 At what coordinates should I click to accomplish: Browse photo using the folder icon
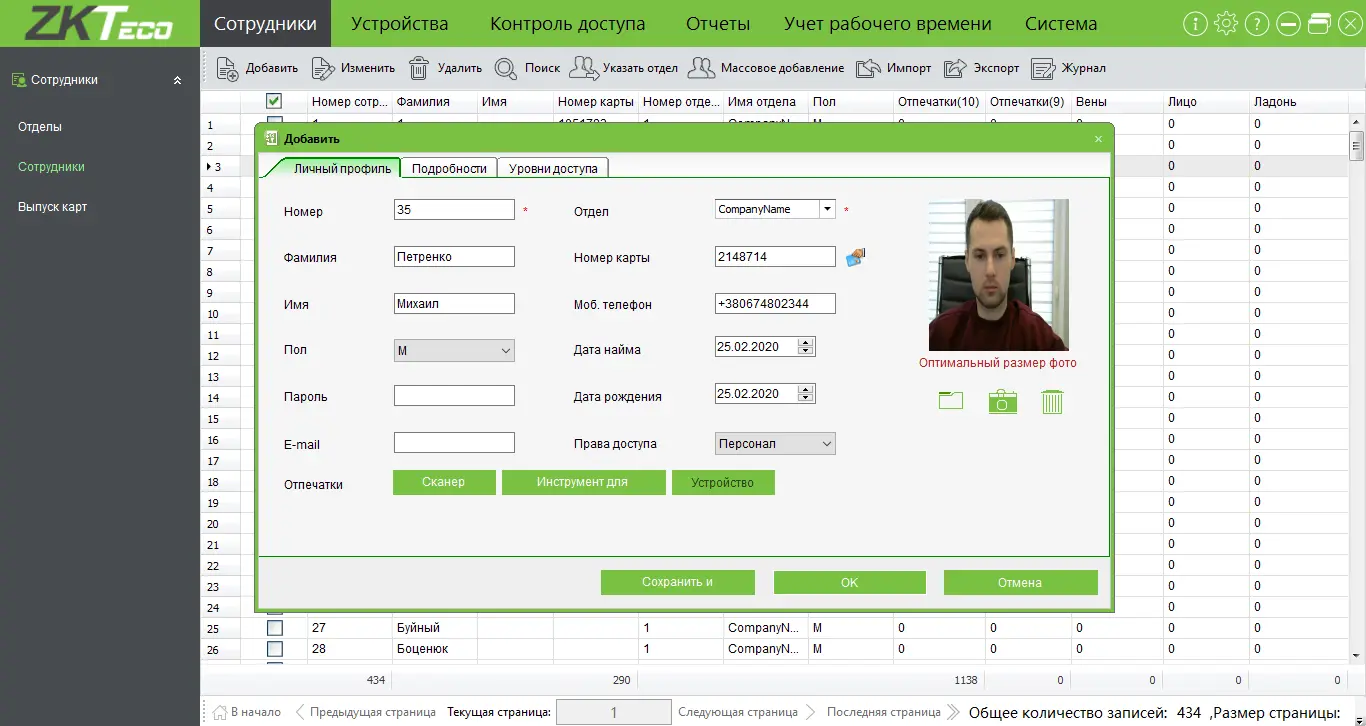pyautogui.click(x=951, y=401)
